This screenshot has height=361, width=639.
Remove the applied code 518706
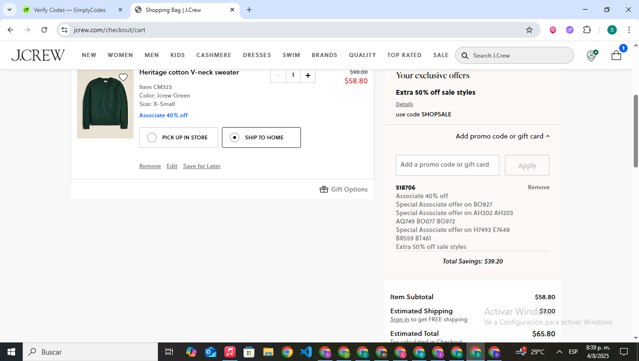click(x=538, y=187)
